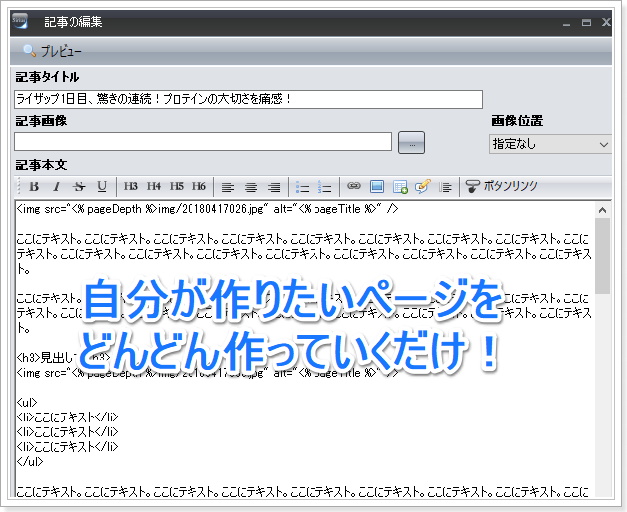Click the scrollbar up arrow in 記事本文
Screen dimensions: 627x512
click(603, 210)
